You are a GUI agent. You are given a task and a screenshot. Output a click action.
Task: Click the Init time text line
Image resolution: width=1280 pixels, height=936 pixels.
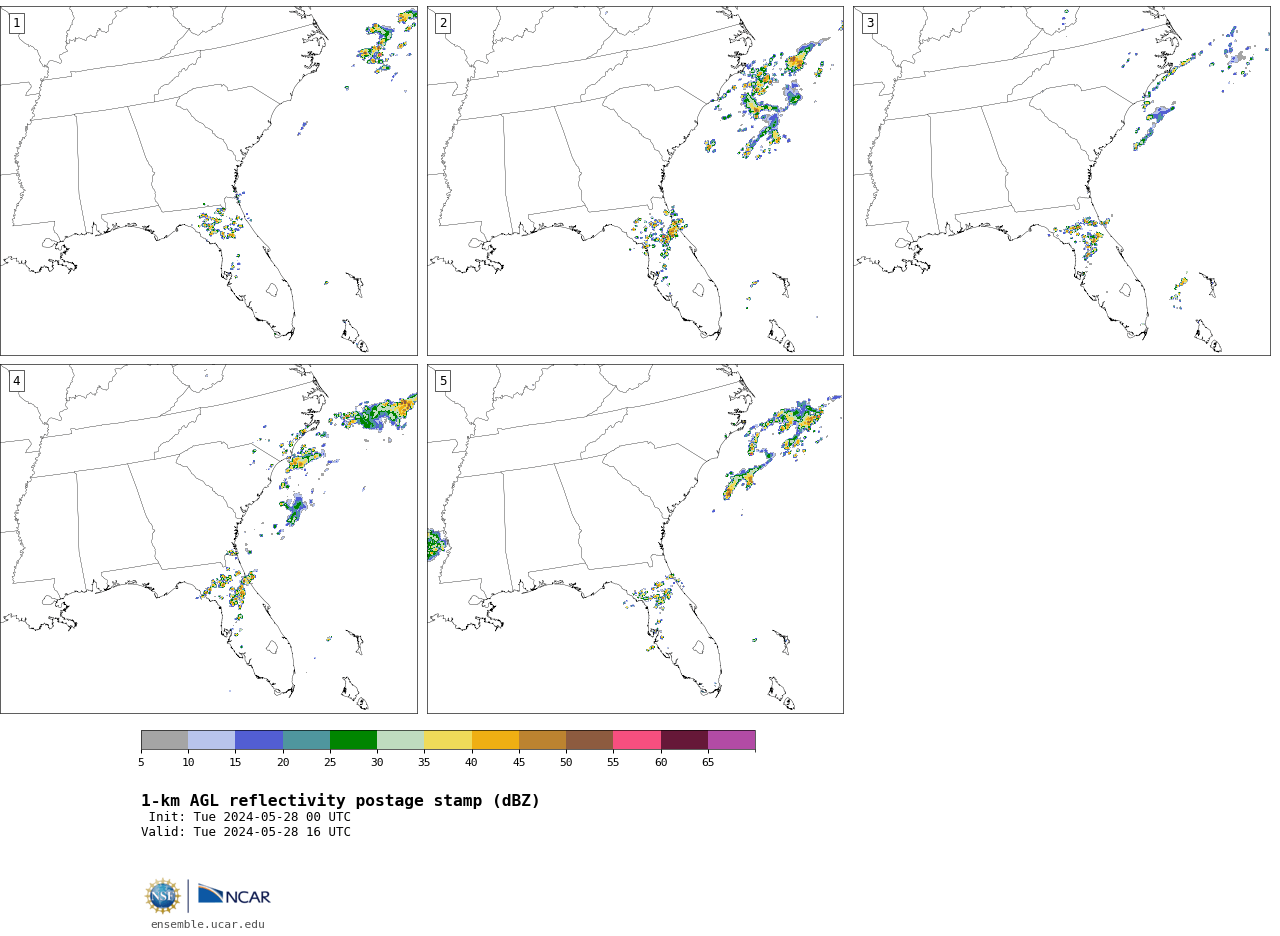[x=250, y=817]
